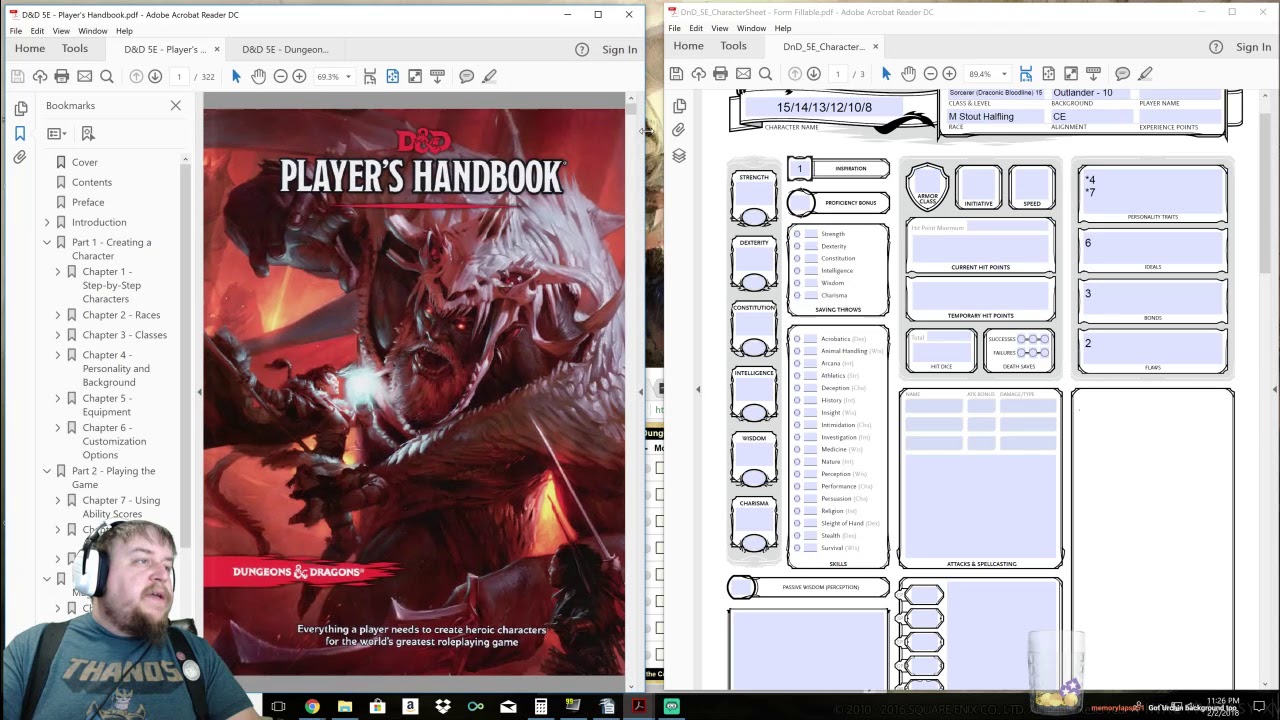
Task: Toggle Charisma saving throw proficiency
Action: 797,295
